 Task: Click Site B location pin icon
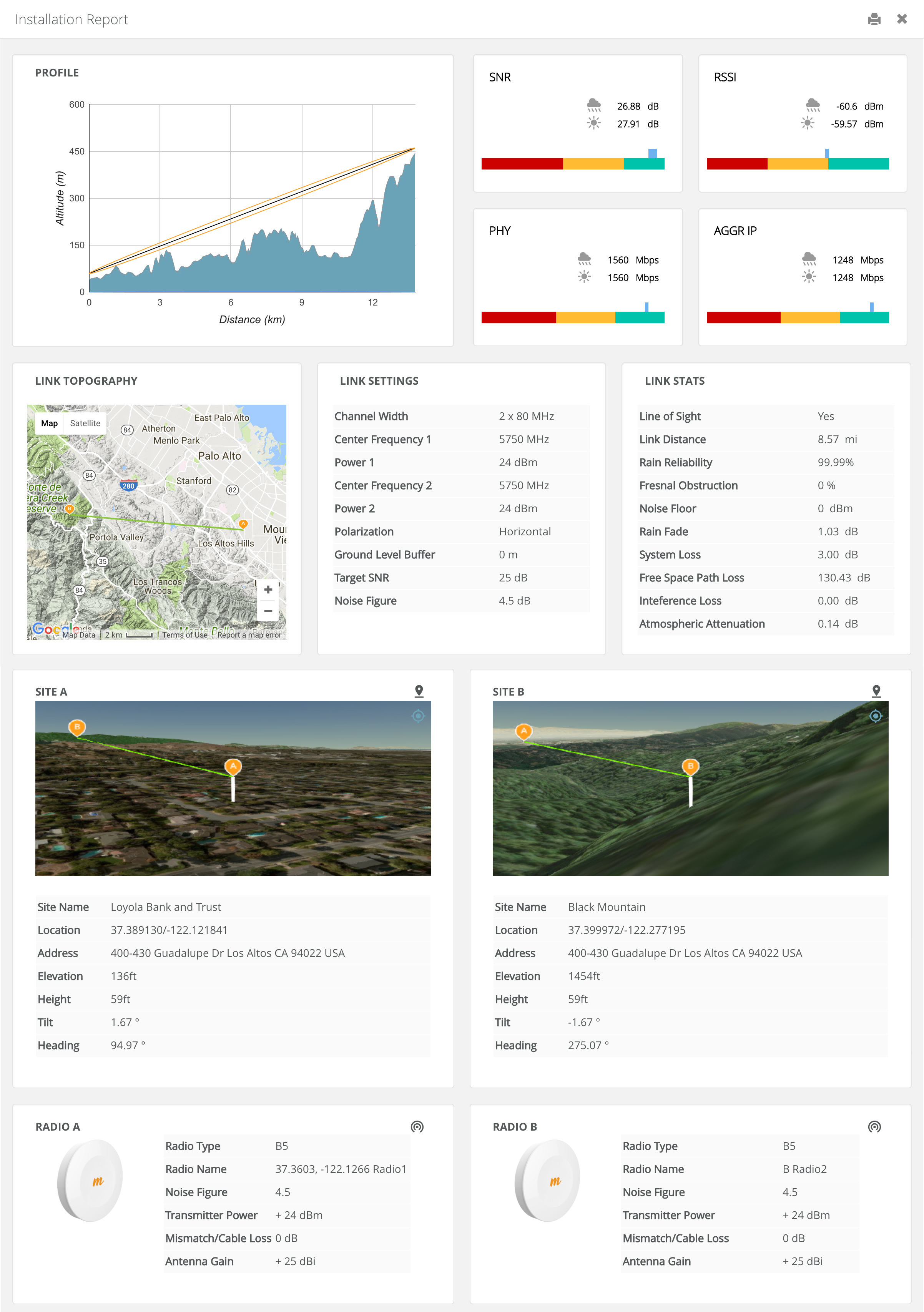click(x=876, y=691)
